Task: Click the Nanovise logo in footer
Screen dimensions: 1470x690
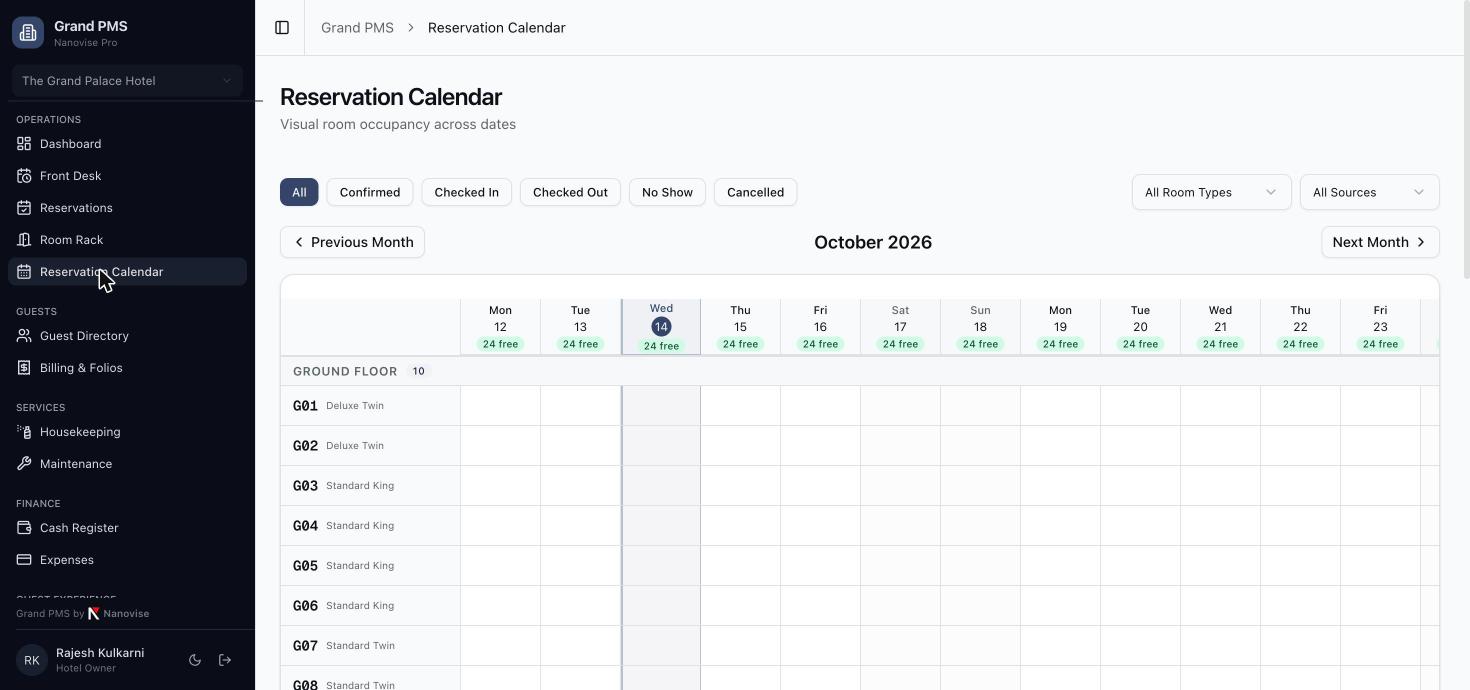Action: click(x=94, y=614)
